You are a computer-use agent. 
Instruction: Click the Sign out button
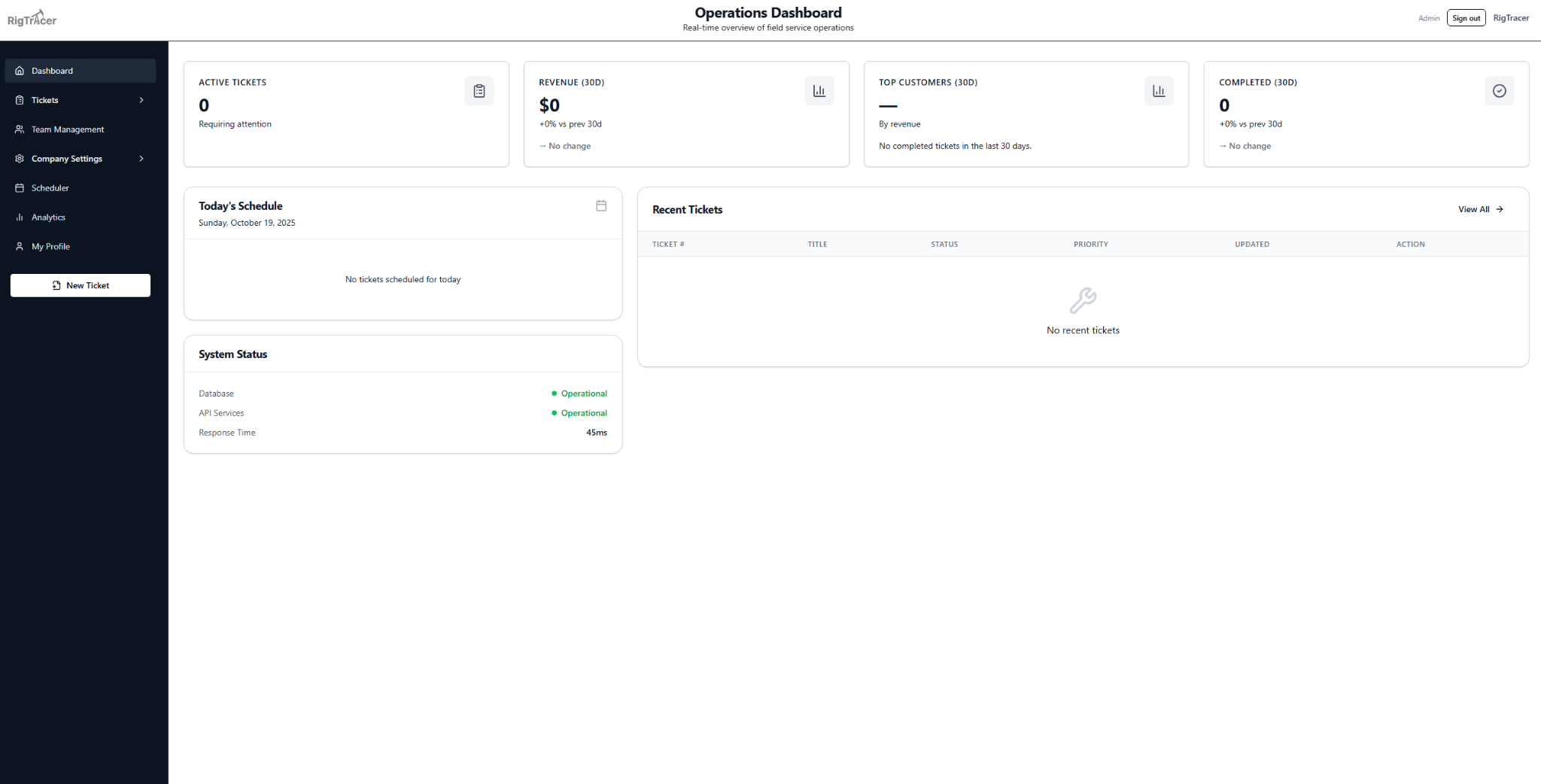pos(1466,17)
